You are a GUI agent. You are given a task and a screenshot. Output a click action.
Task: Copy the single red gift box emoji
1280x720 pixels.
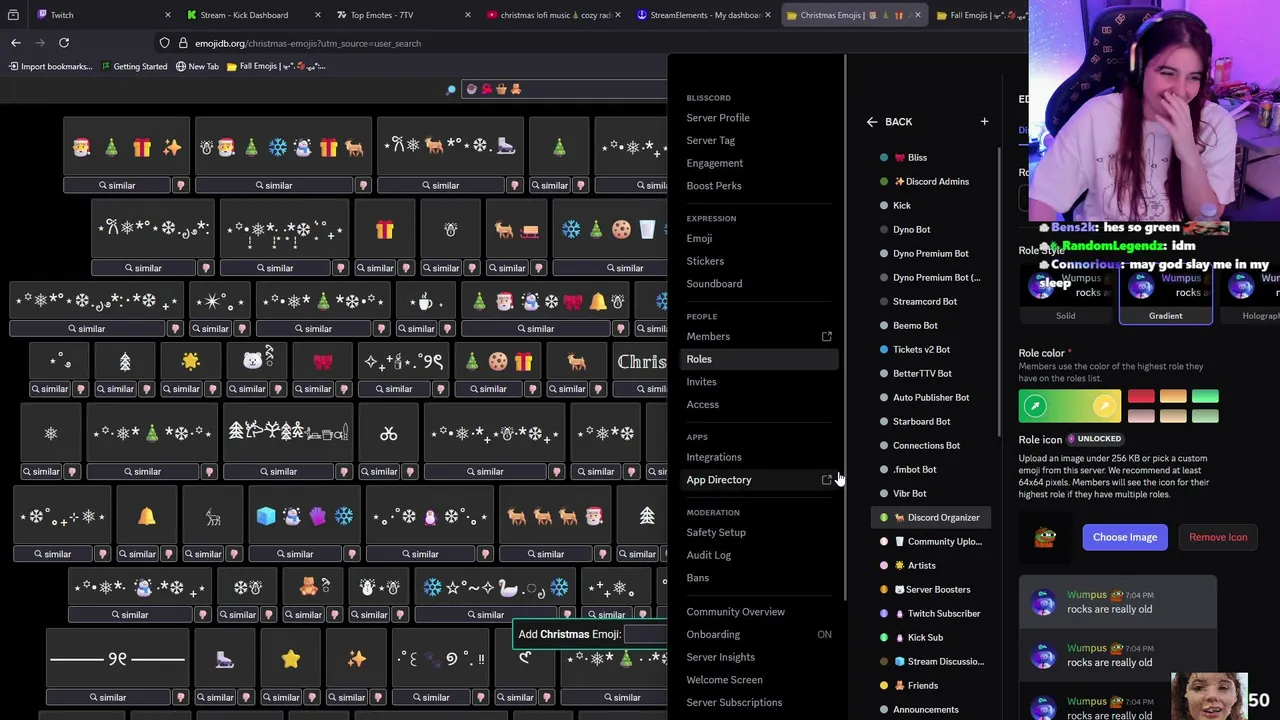[x=385, y=230]
